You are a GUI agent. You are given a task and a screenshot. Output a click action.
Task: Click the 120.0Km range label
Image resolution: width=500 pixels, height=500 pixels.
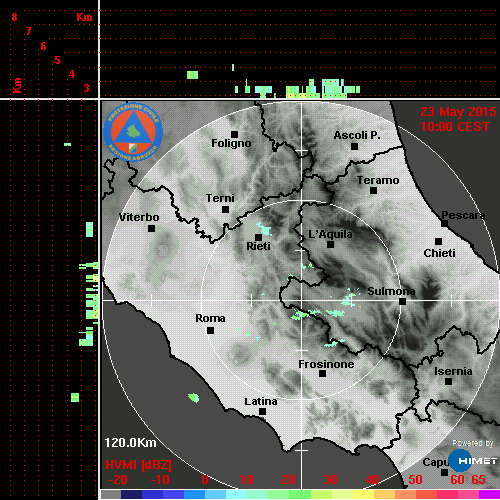coord(130,443)
